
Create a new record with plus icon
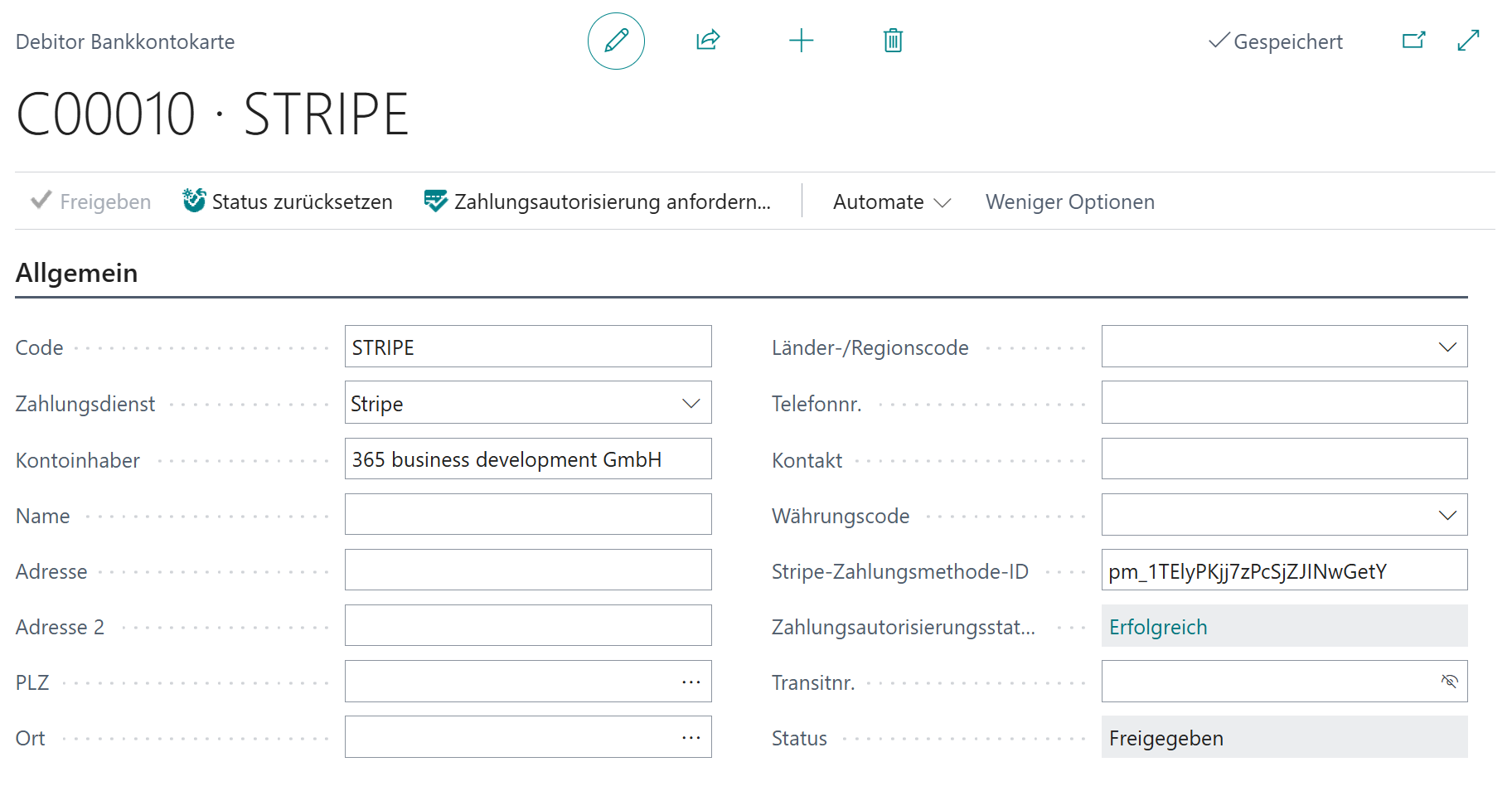pos(801,41)
